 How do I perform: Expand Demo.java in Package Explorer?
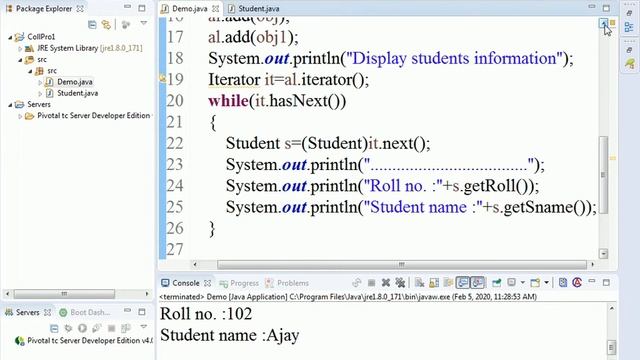tap(40, 82)
